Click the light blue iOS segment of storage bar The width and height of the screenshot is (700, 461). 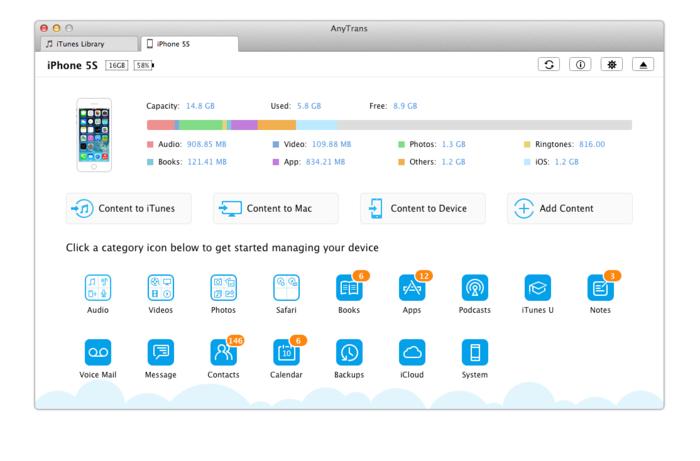click(x=317, y=125)
